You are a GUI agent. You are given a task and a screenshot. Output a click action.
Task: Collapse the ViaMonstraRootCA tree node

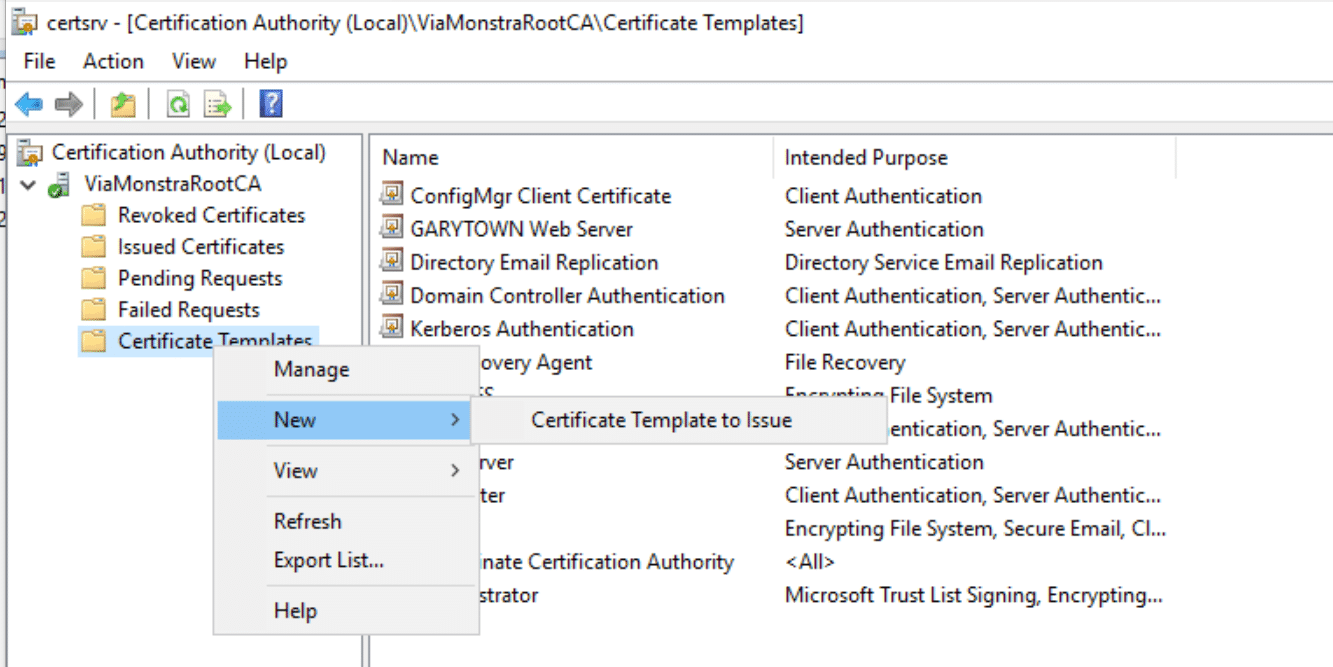tap(27, 185)
